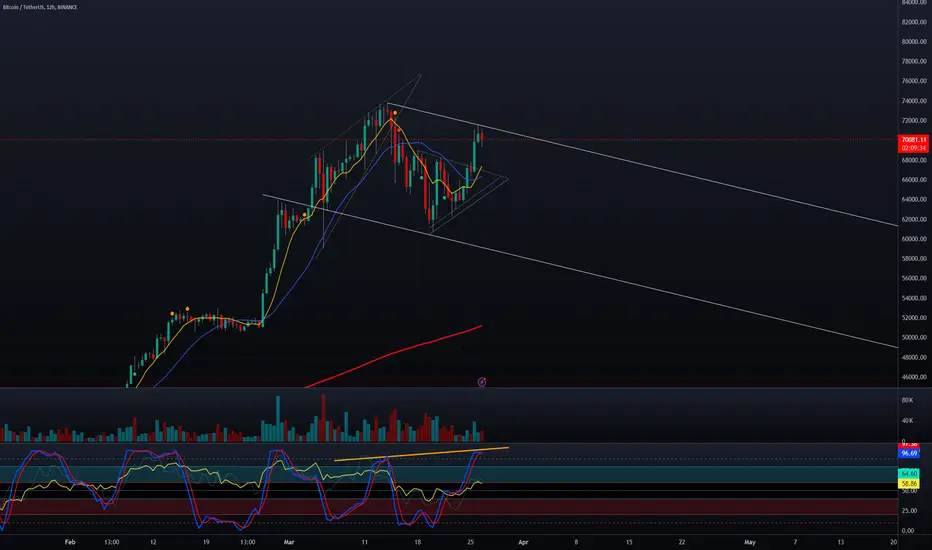Click the 66000.00 price axis label

point(914,180)
